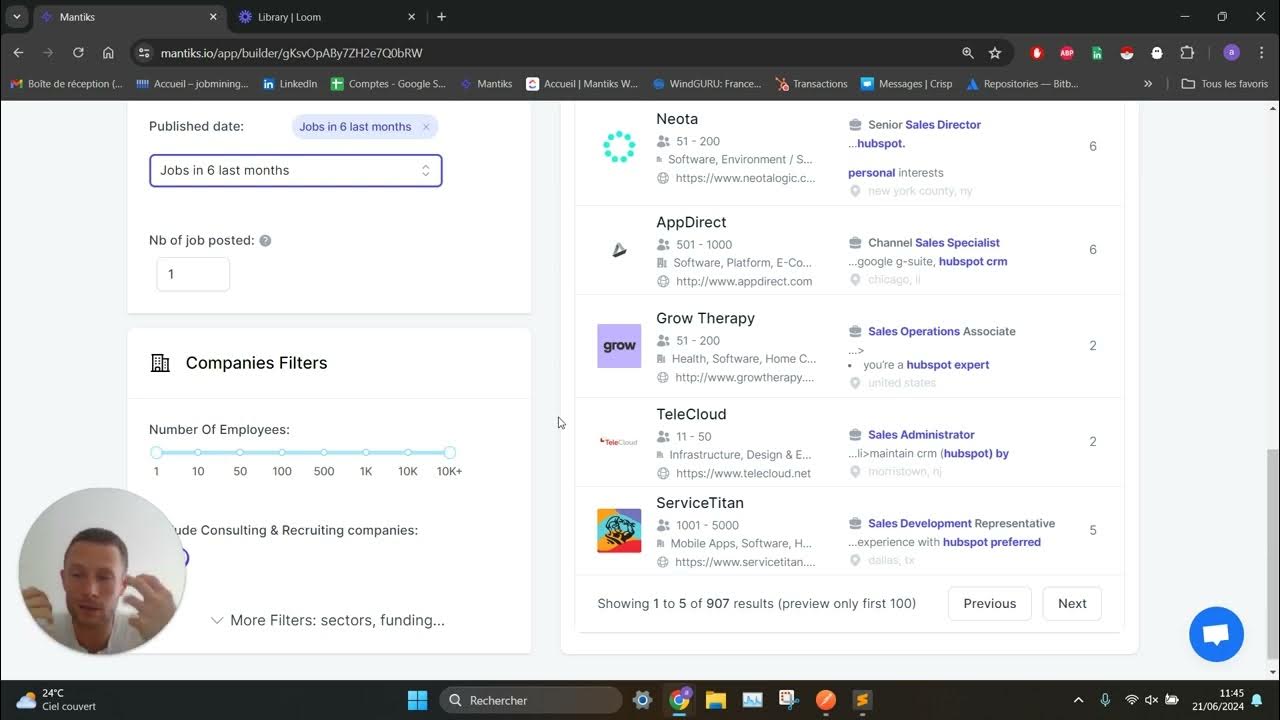The image size is (1280, 720).
Task: Open the browser zoom magnifier icon
Action: point(967,53)
